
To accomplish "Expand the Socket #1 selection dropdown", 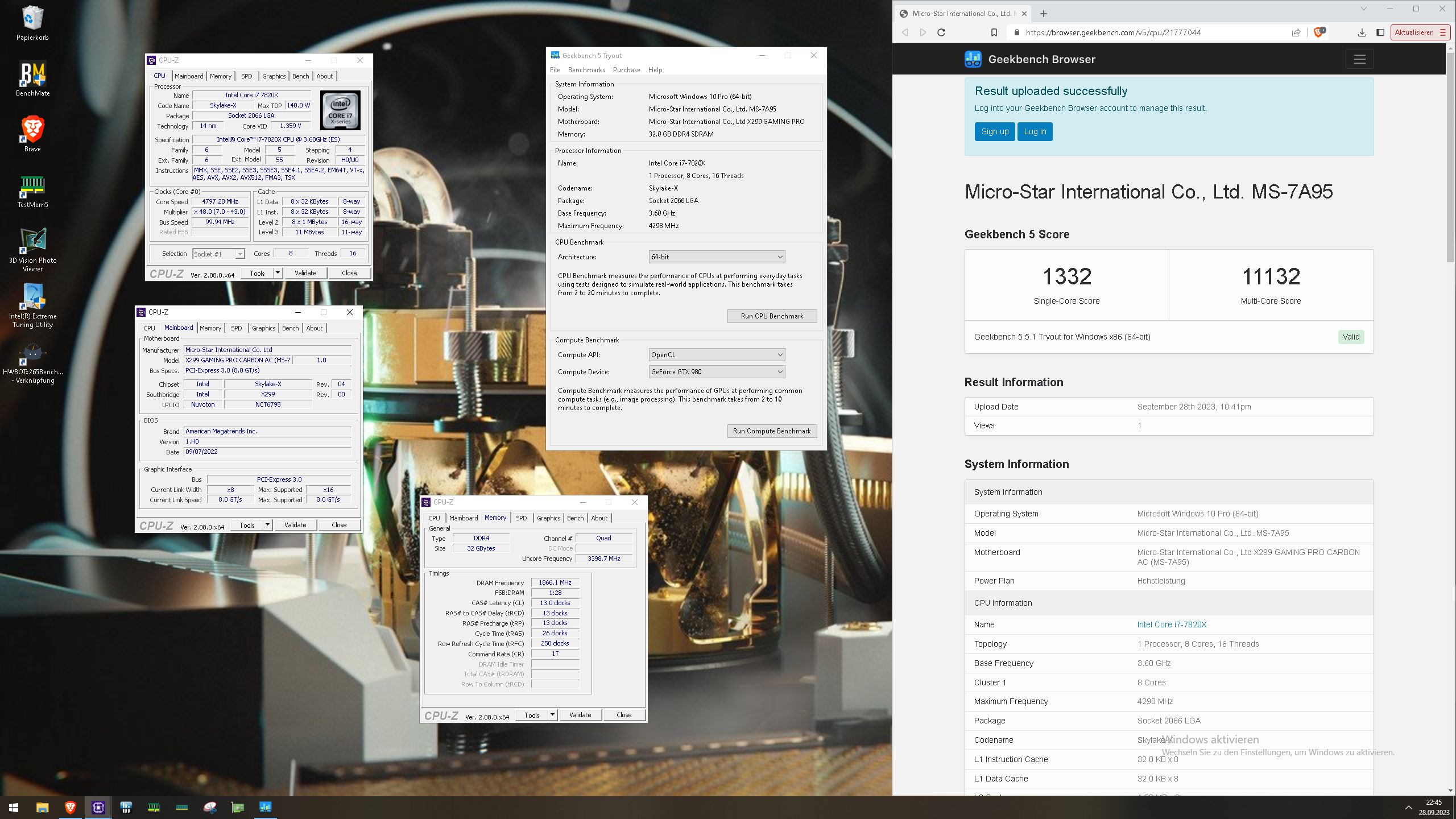I will click(240, 254).
